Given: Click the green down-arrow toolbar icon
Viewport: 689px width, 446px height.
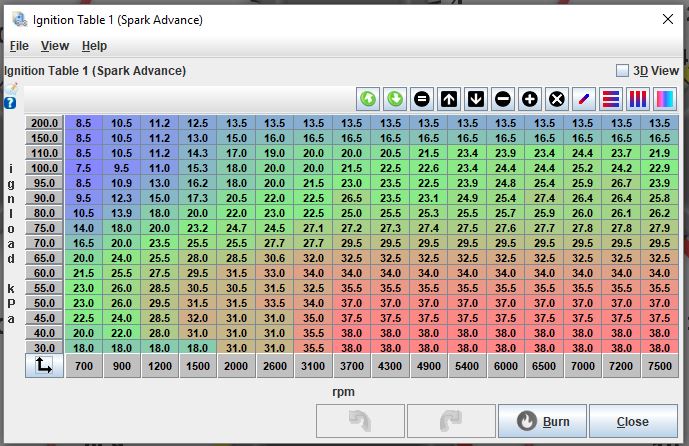Looking at the screenshot, I should (x=395, y=99).
